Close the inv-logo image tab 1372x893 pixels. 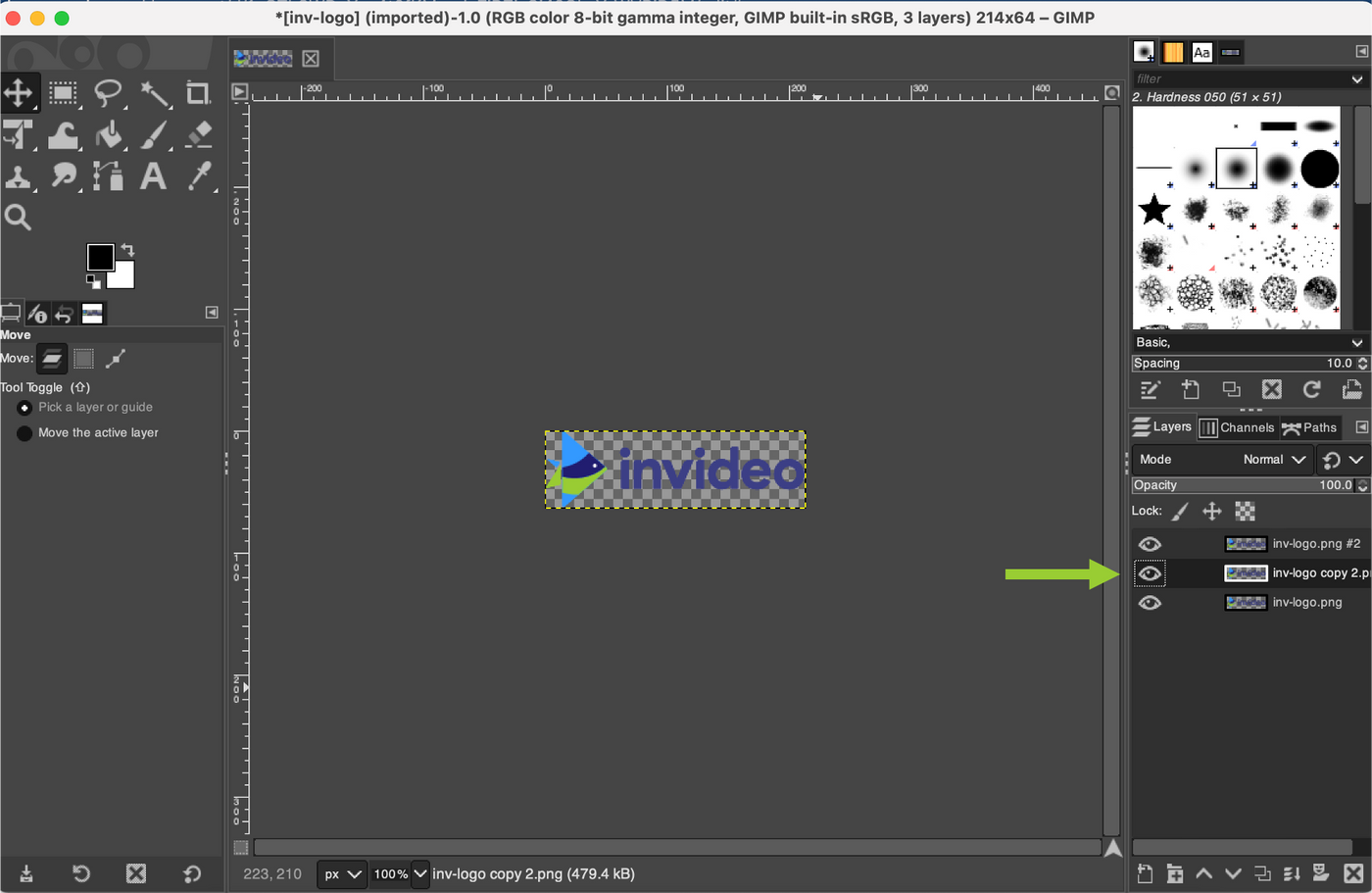pyautogui.click(x=311, y=59)
